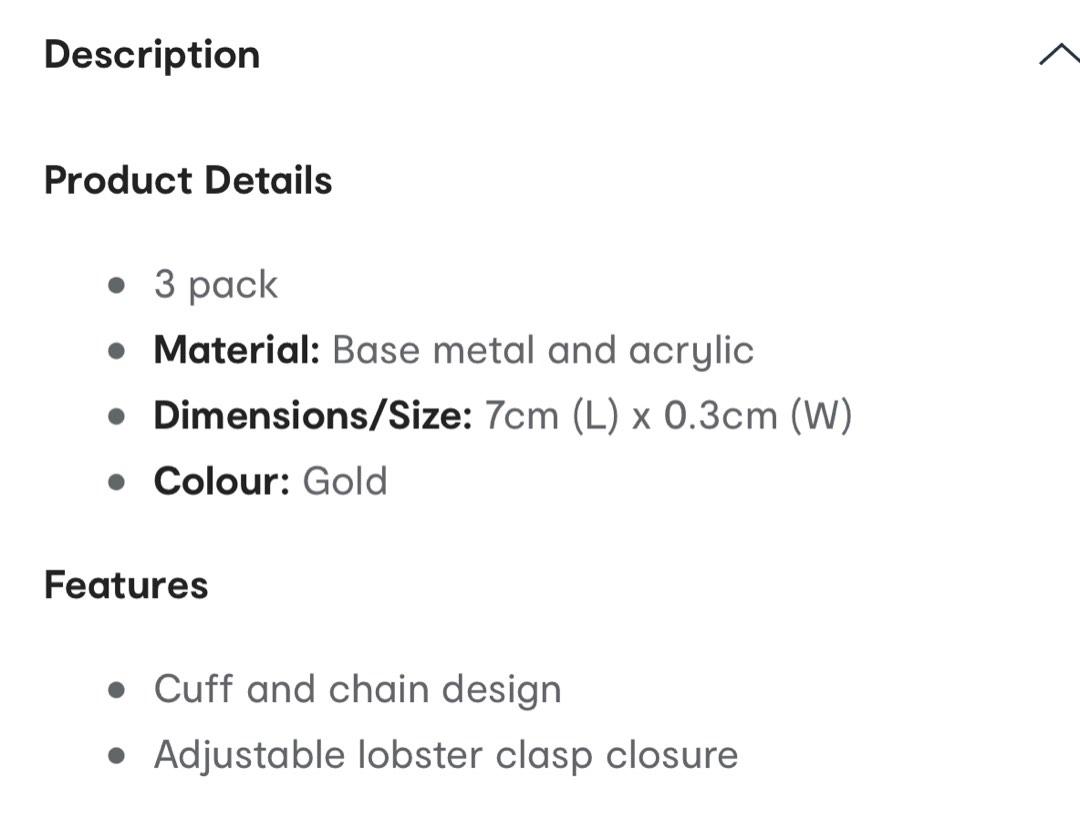Collapse the Description section using the chevron
The height and width of the screenshot is (831, 1080).
click(1057, 55)
